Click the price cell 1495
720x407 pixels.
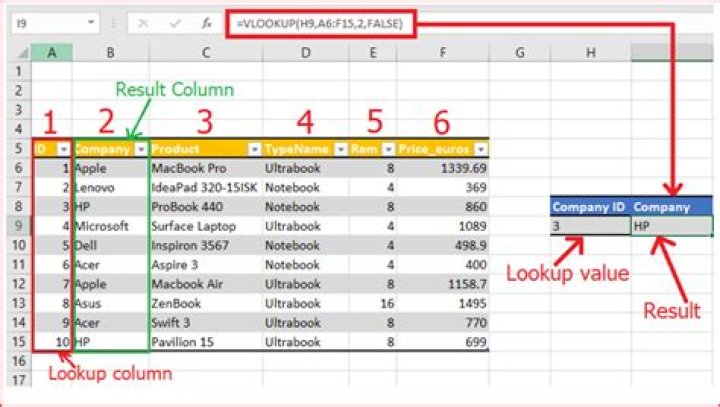(443, 303)
